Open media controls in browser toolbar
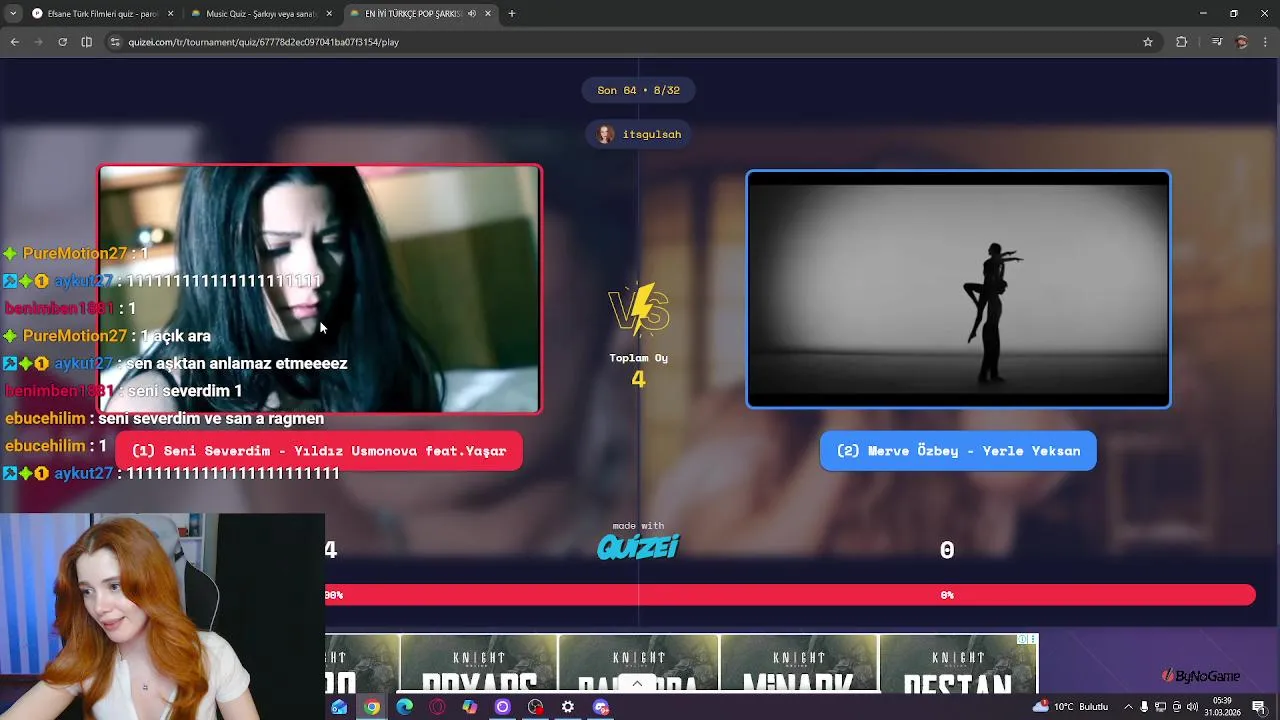The width and height of the screenshot is (1280, 720). click(x=1217, y=42)
